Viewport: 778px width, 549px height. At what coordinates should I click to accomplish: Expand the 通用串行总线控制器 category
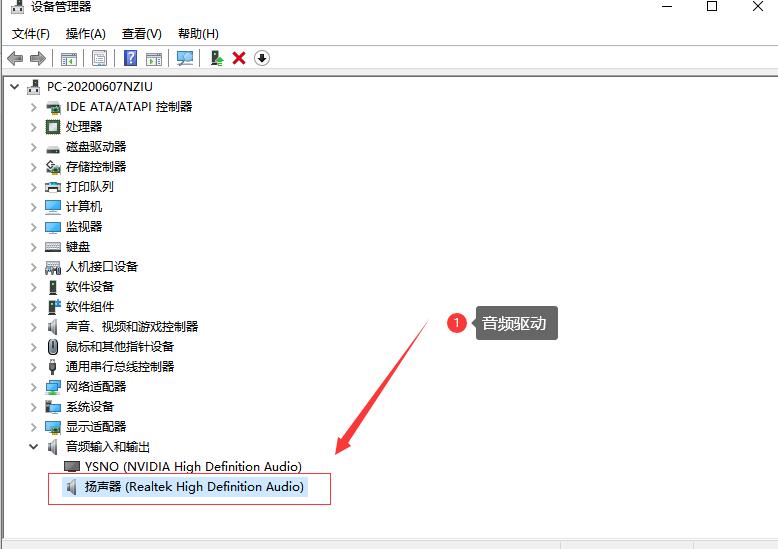[x=33, y=367]
